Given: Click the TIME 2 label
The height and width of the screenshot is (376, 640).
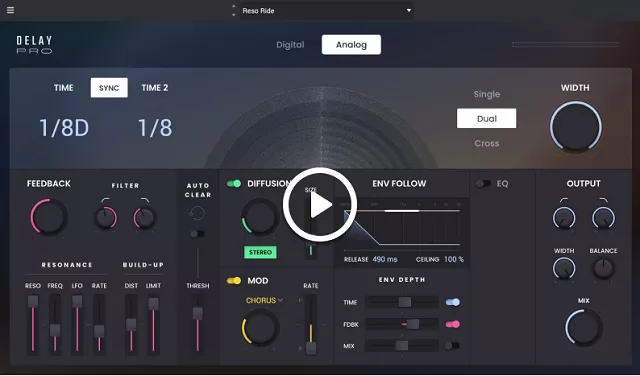Looking at the screenshot, I should tap(155, 88).
